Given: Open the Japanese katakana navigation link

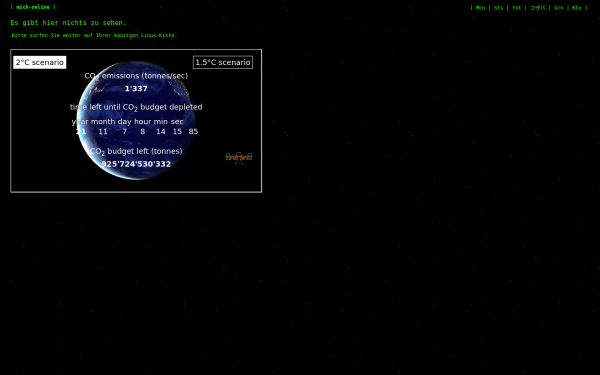Looking at the screenshot, I should click(538, 8).
